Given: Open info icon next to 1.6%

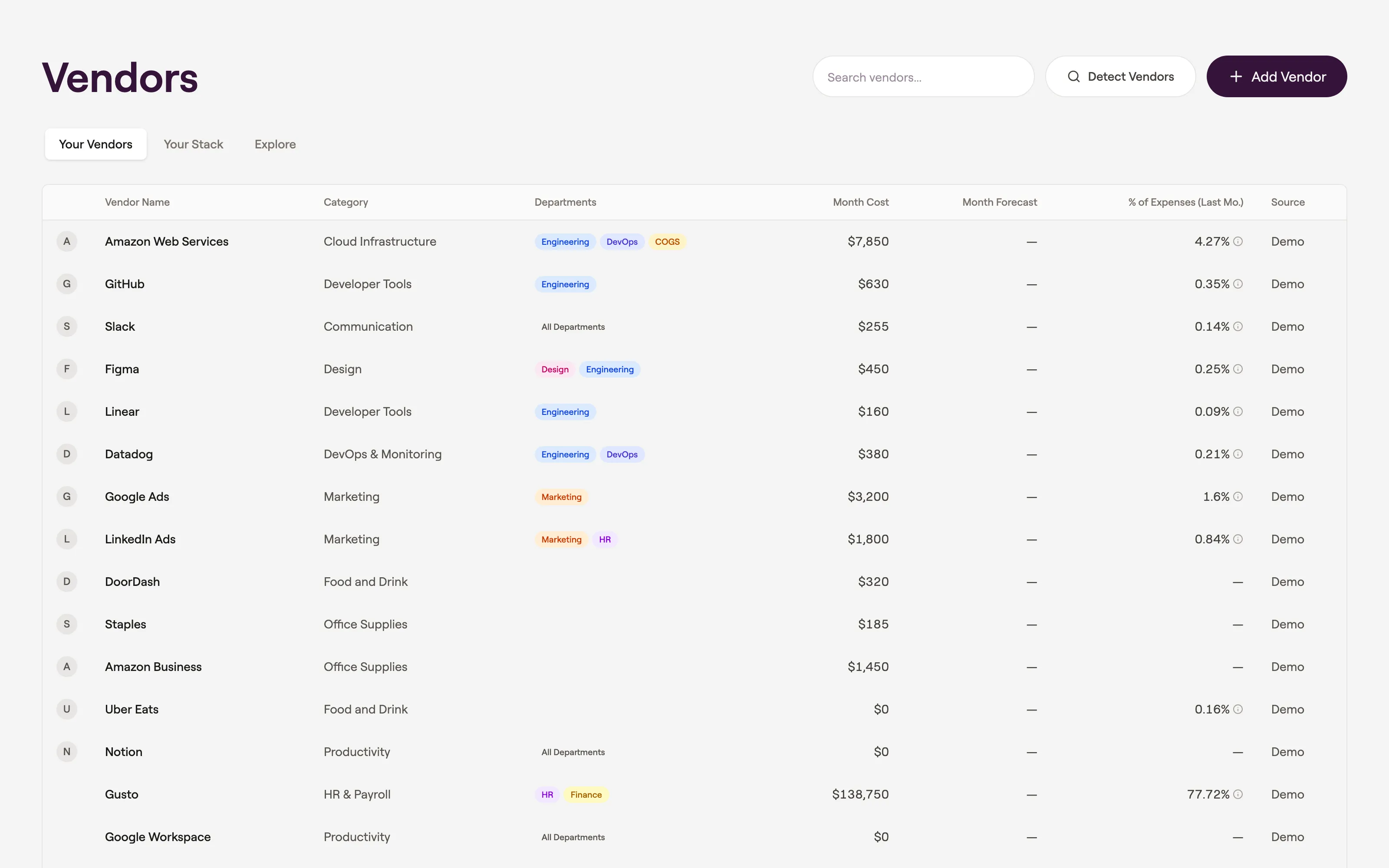Looking at the screenshot, I should [x=1238, y=496].
